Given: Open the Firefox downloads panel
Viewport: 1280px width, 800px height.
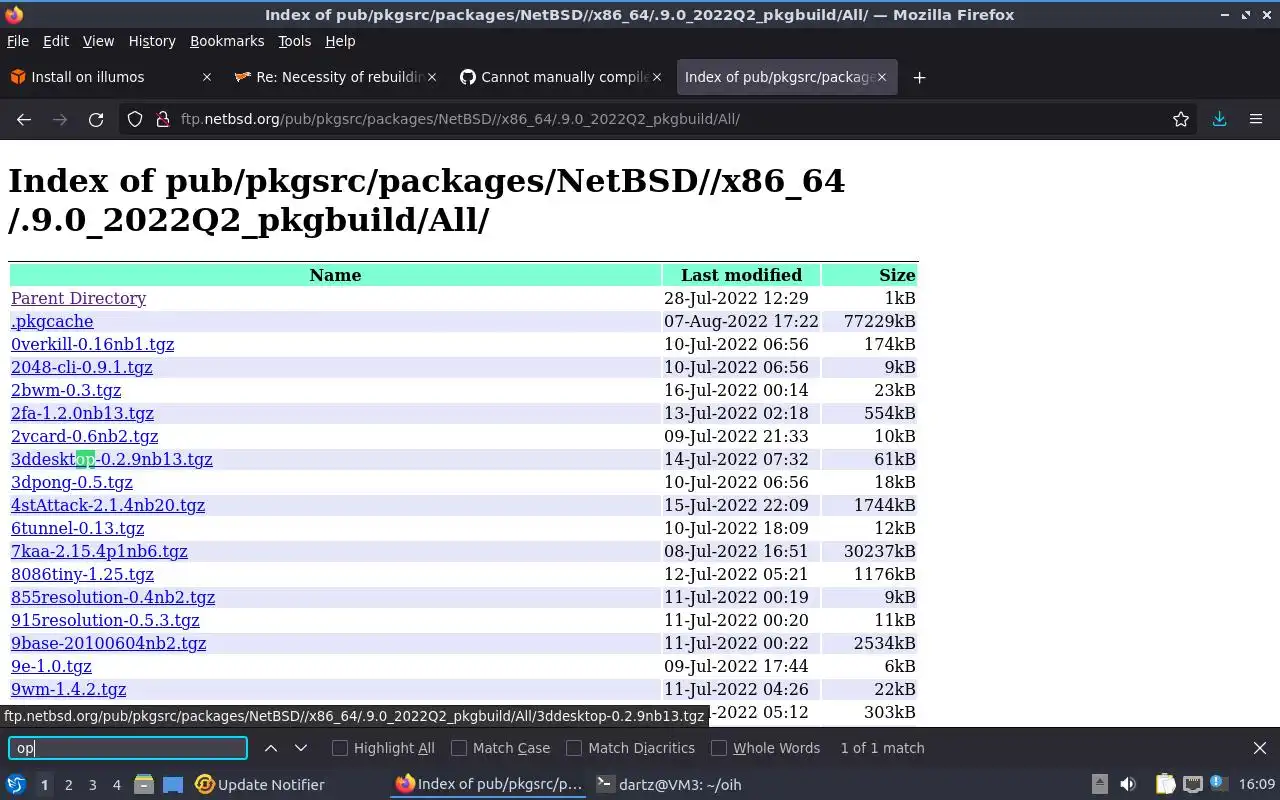Looking at the screenshot, I should pos(1219,119).
